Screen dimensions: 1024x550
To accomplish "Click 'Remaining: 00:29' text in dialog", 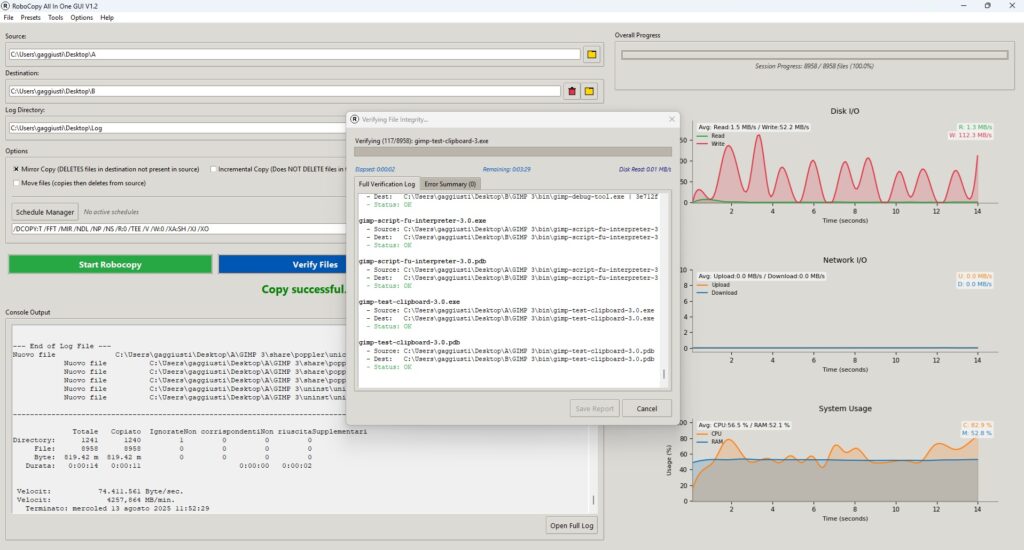I will pyautogui.click(x=507, y=169).
